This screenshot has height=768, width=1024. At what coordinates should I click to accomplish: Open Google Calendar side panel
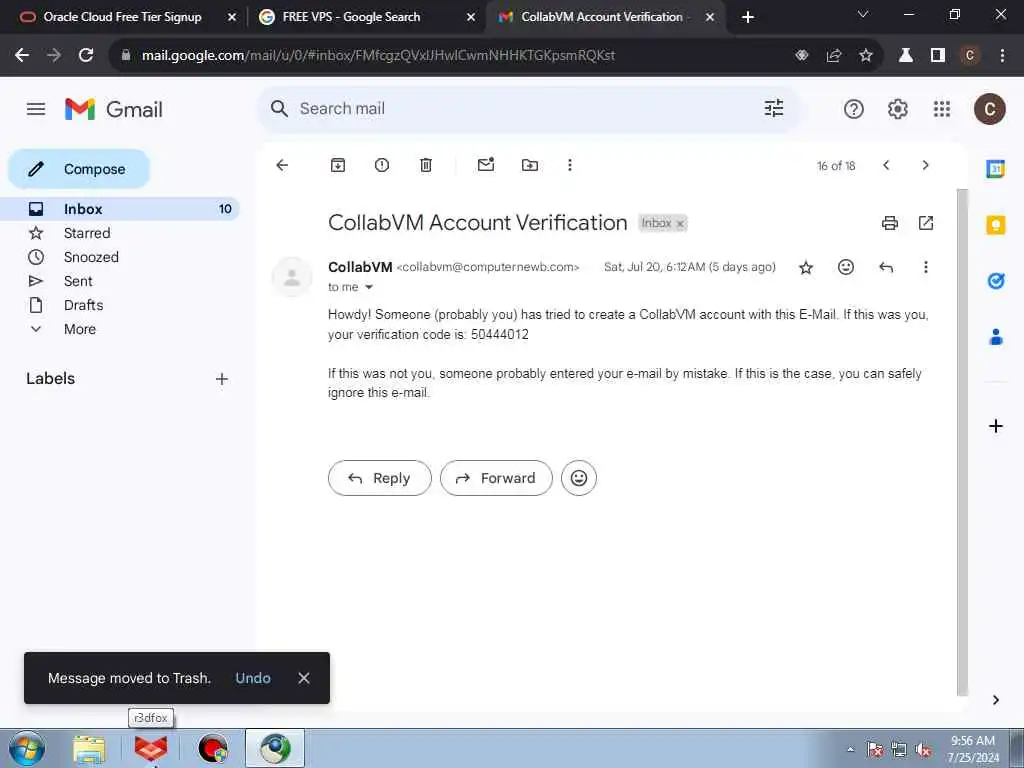point(995,168)
